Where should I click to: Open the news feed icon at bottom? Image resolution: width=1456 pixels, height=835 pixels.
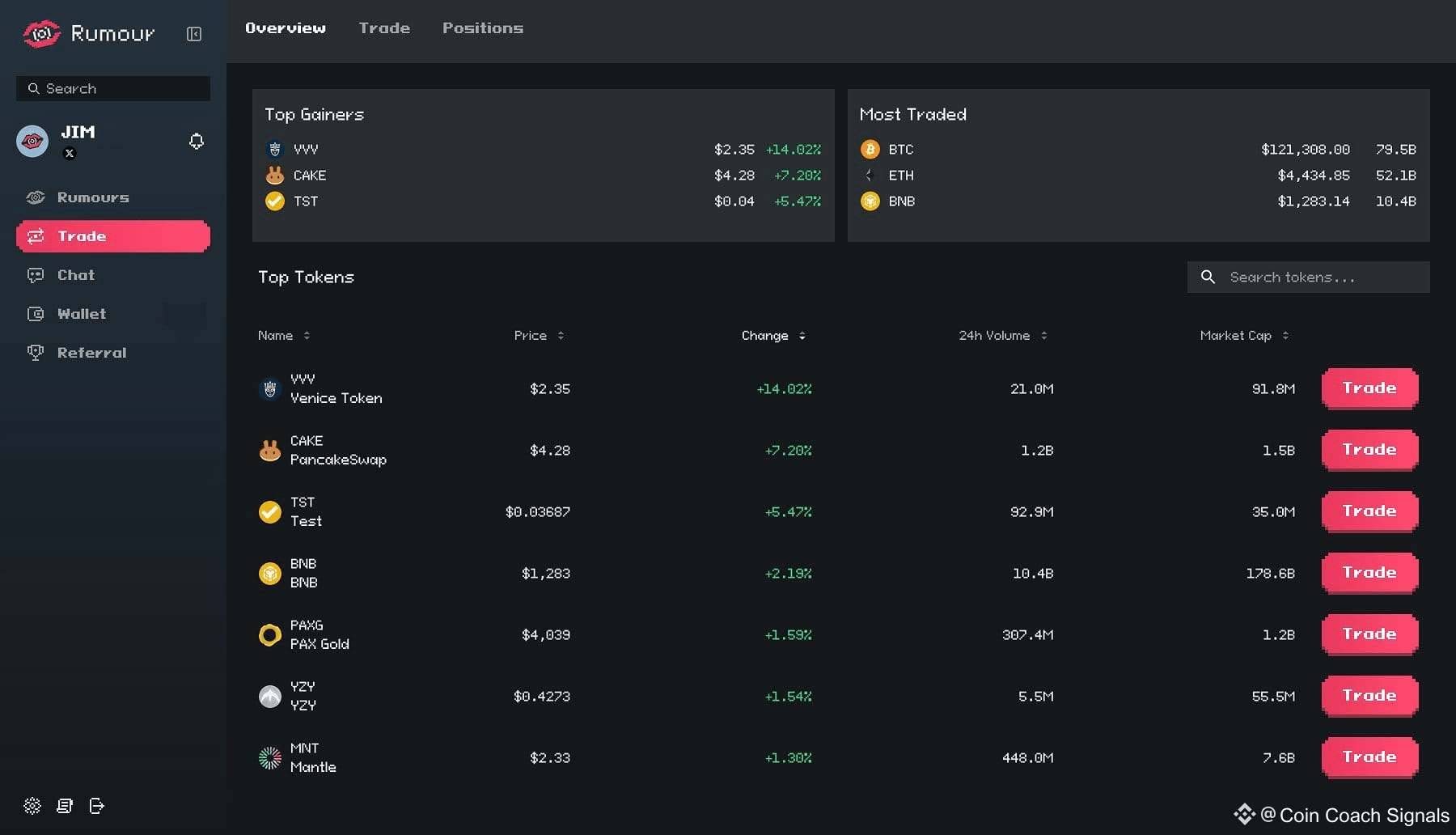(x=65, y=806)
